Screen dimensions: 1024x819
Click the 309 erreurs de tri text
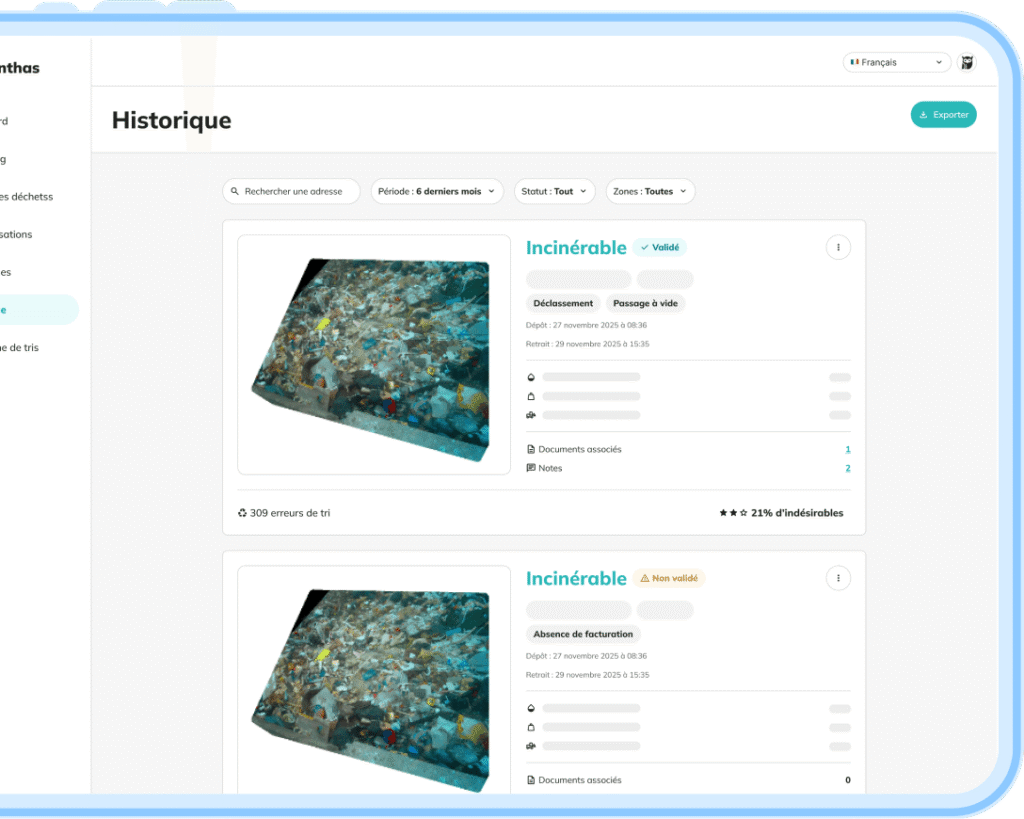tap(290, 513)
